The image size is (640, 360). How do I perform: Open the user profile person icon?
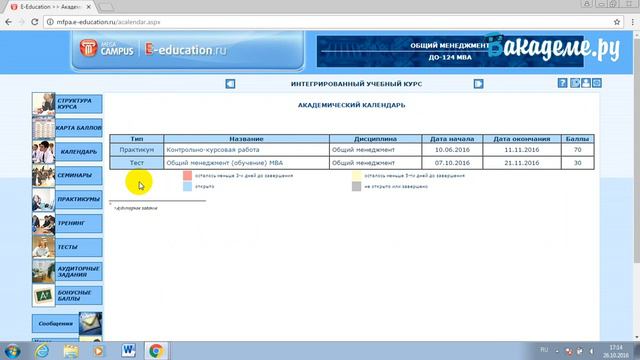coord(586,83)
